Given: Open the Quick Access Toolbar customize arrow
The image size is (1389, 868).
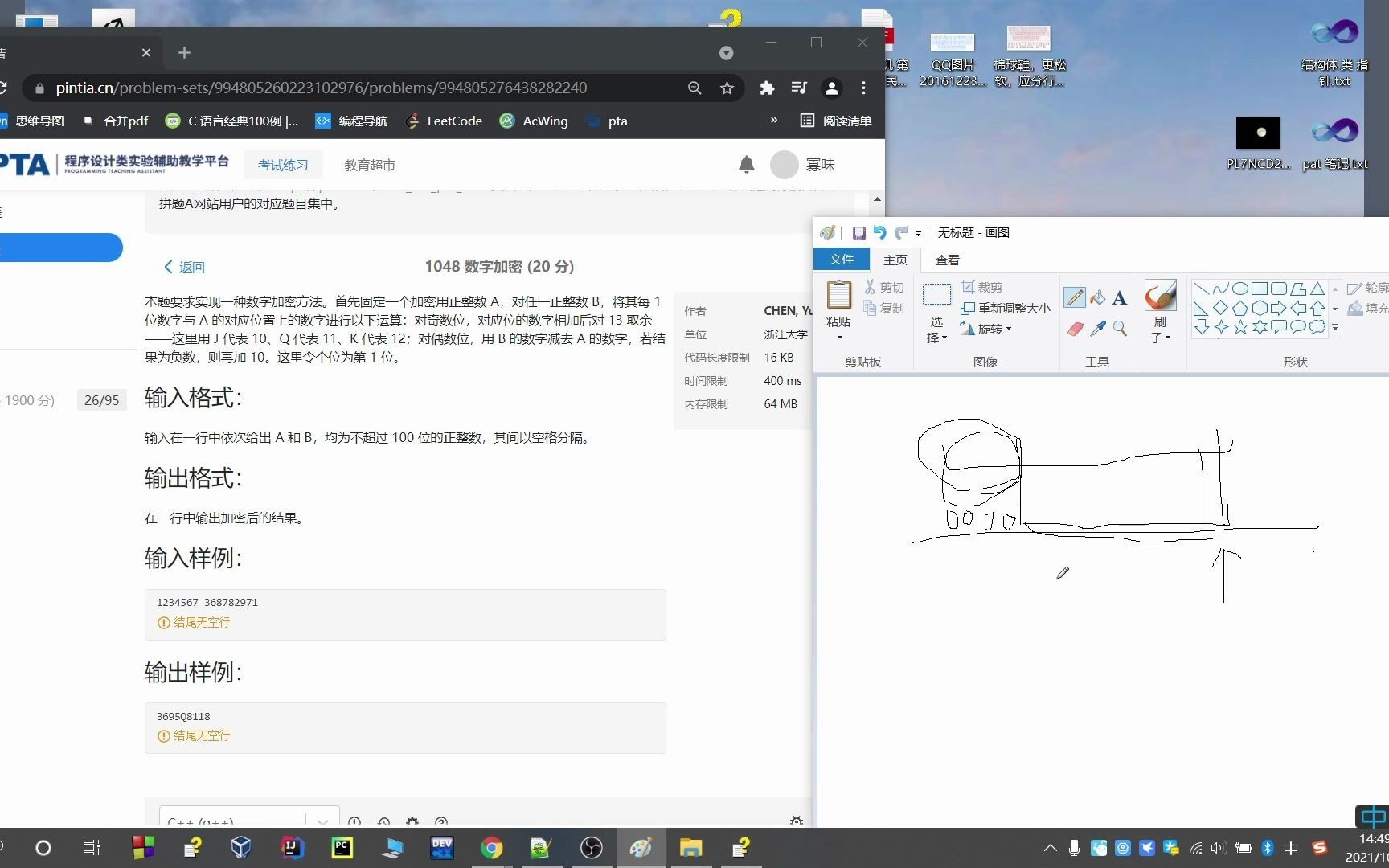Looking at the screenshot, I should [918, 234].
